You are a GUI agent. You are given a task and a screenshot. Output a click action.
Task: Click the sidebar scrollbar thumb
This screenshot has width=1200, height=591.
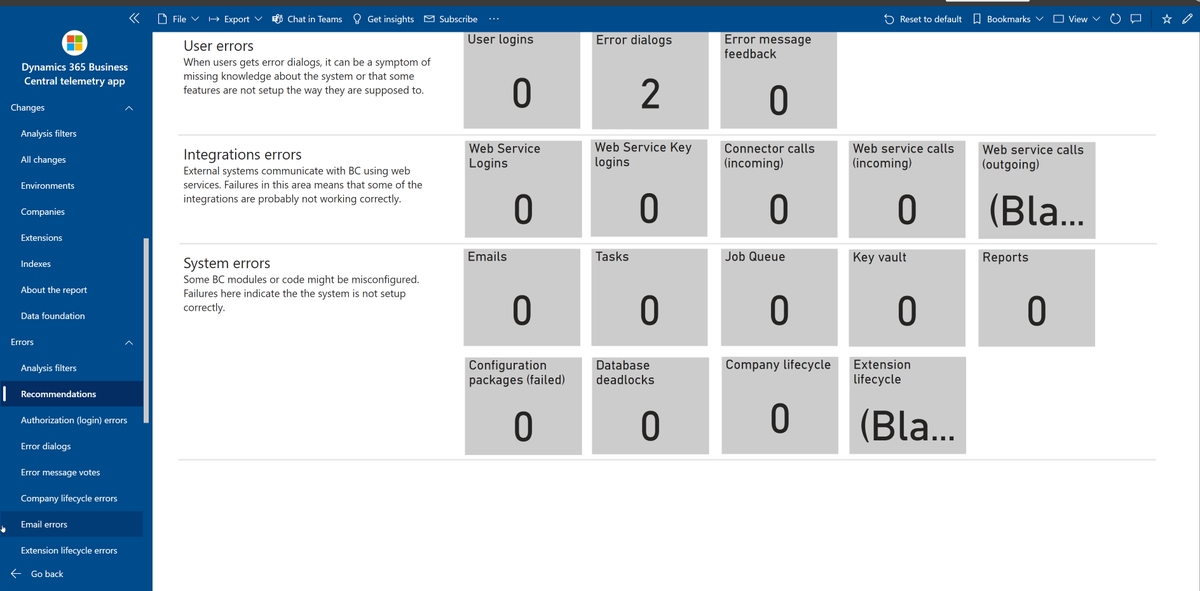coord(147,330)
